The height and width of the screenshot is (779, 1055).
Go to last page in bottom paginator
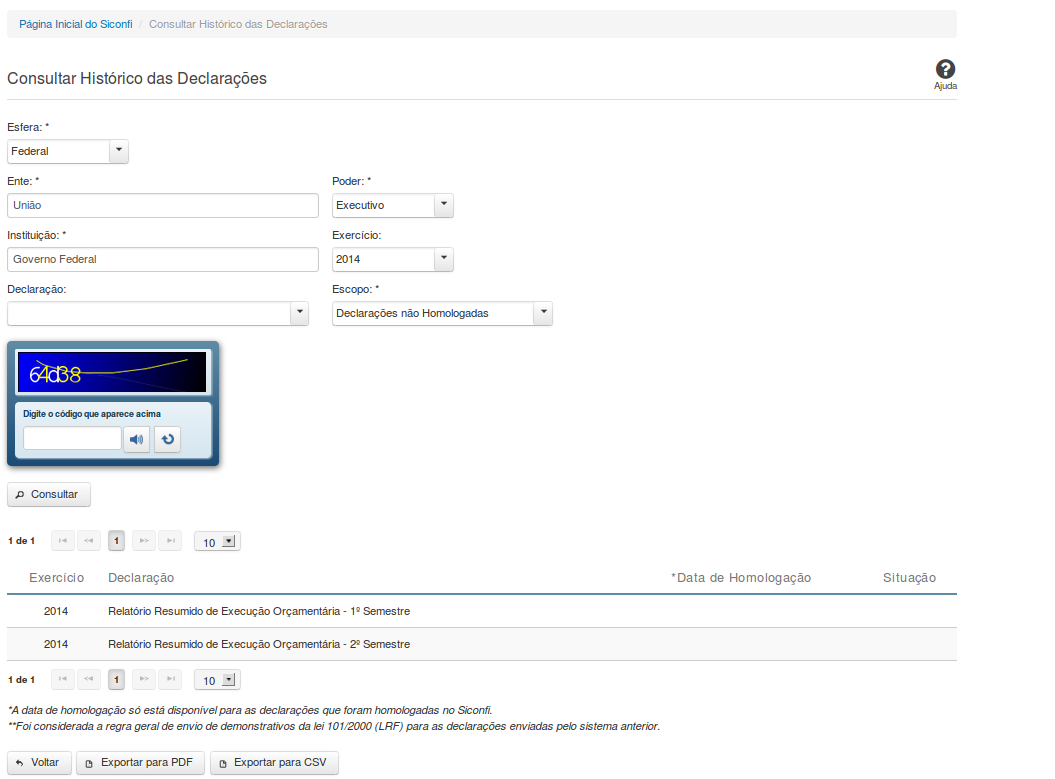(170, 680)
